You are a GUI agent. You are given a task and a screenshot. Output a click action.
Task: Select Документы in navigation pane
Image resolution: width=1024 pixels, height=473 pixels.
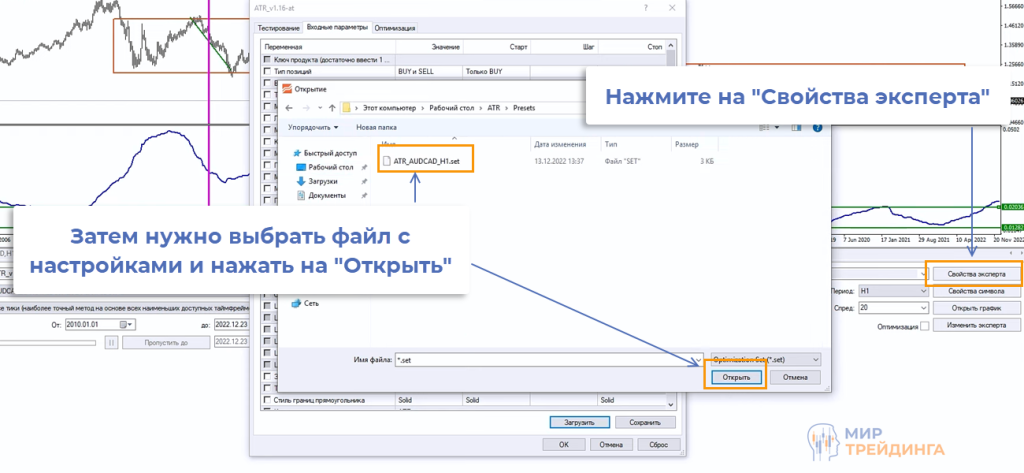pos(327,195)
